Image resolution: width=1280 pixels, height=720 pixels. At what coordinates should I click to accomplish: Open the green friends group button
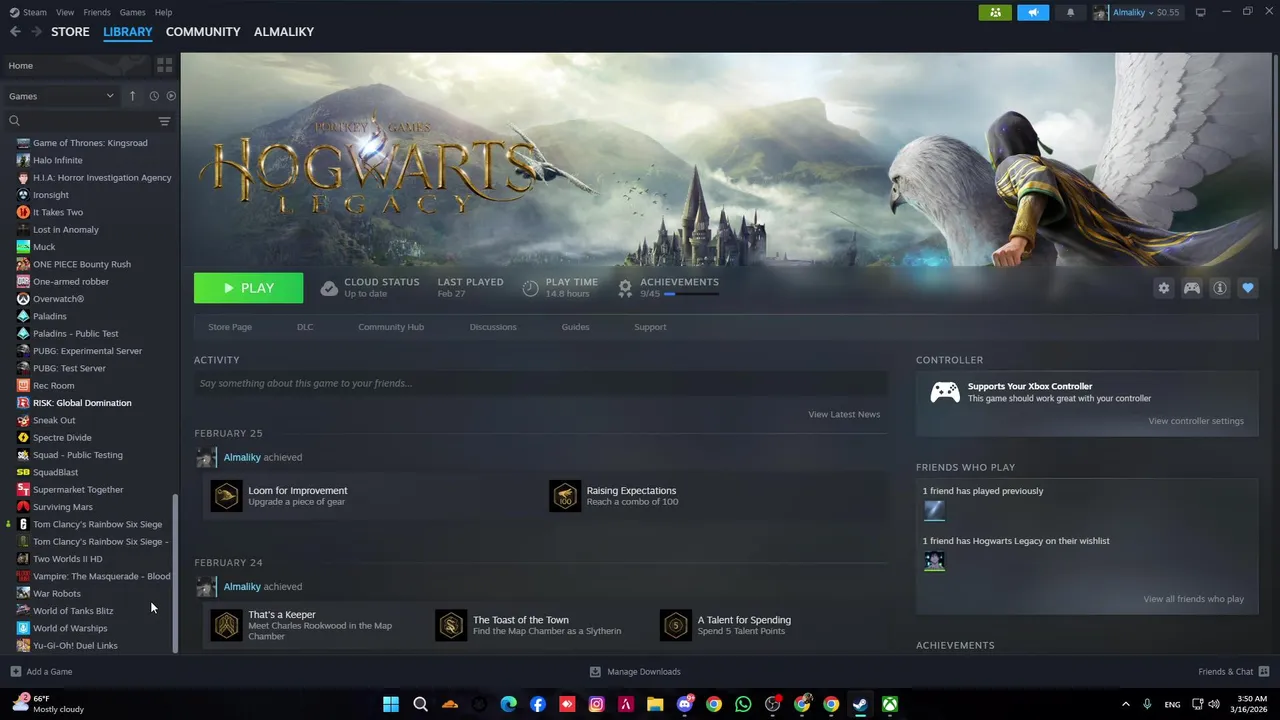click(x=995, y=12)
